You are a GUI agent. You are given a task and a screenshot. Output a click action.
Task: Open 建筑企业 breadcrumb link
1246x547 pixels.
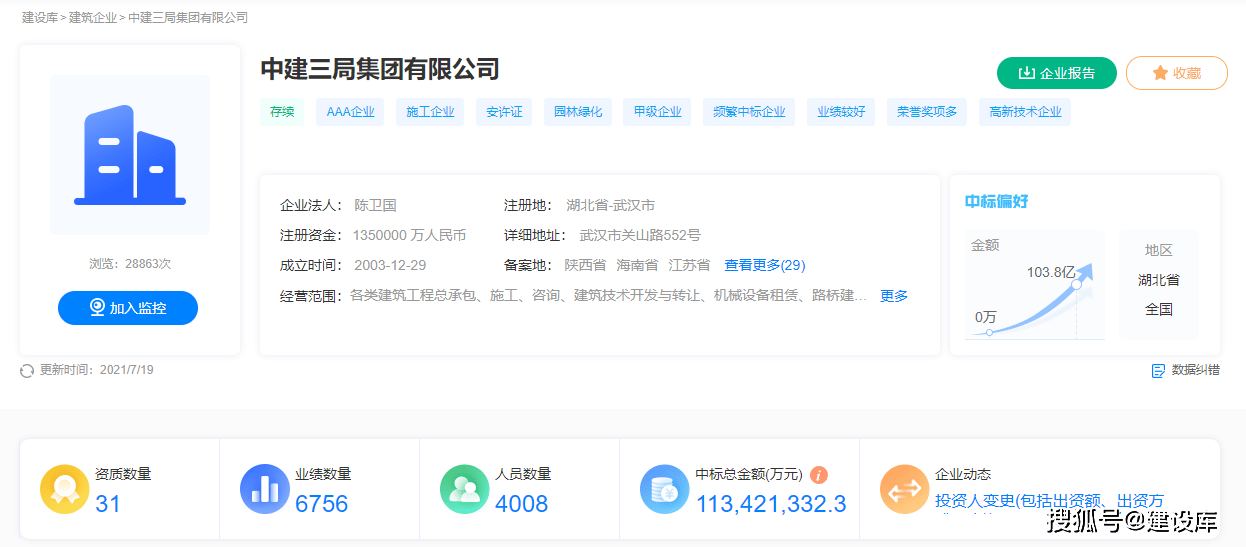[93, 18]
